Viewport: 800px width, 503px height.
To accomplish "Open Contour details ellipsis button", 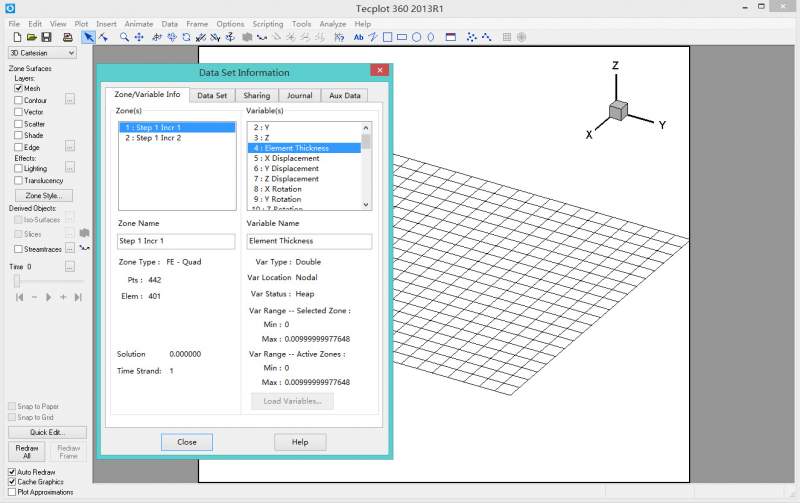I will click(x=70, y=100).
